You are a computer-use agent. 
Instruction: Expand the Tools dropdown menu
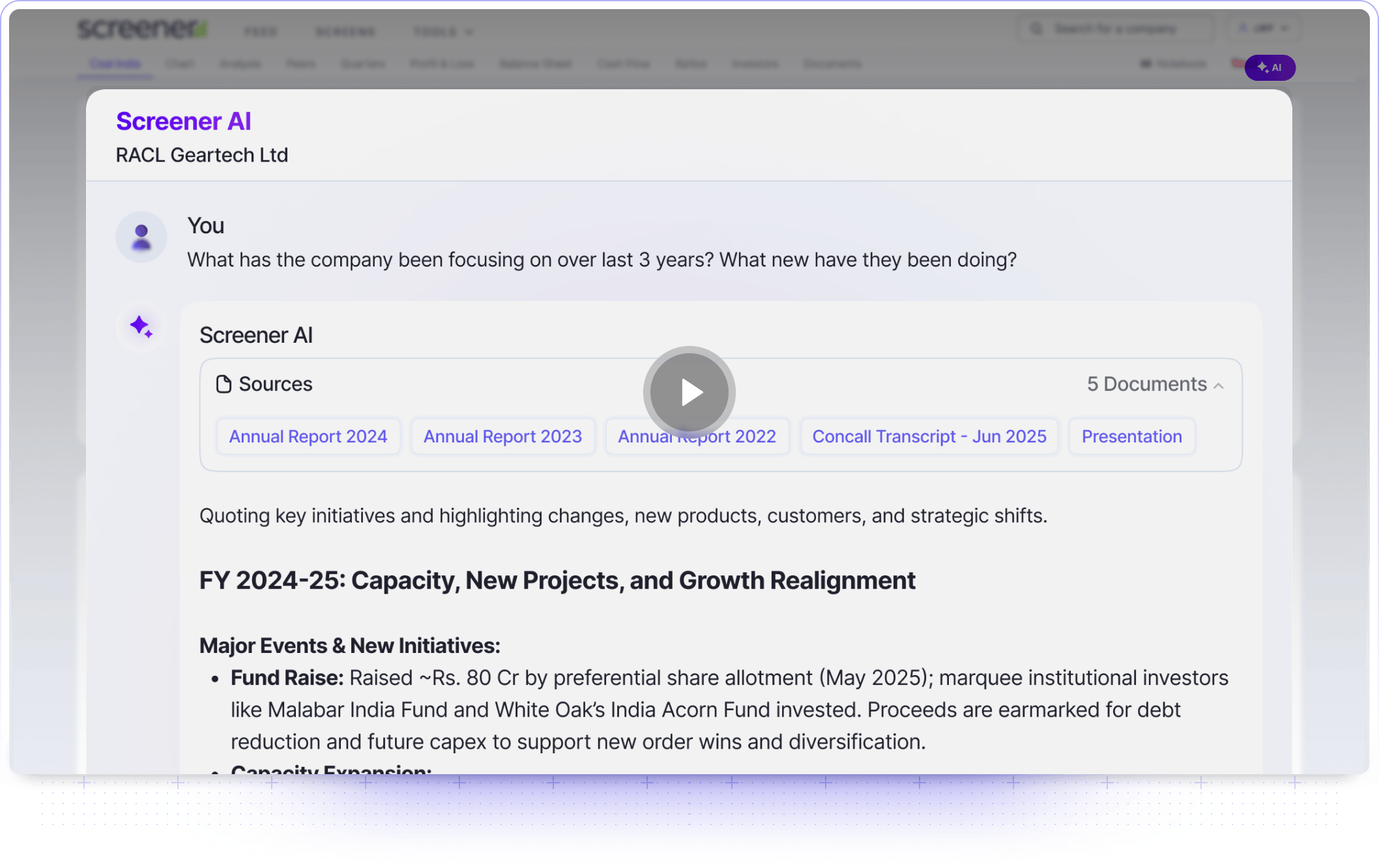point(443,31)
